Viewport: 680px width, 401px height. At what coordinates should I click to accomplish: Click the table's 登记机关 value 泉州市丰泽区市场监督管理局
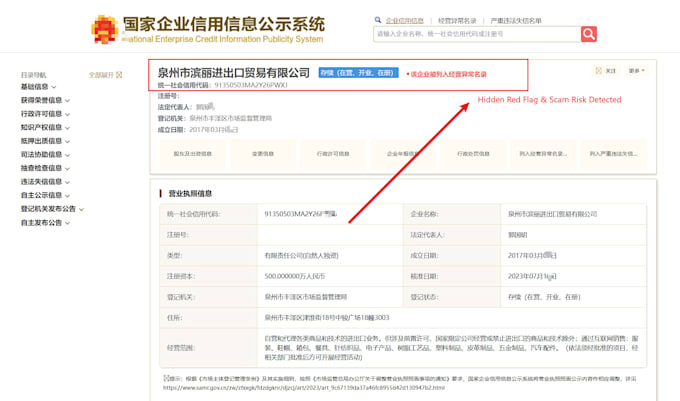click(306, 297)
